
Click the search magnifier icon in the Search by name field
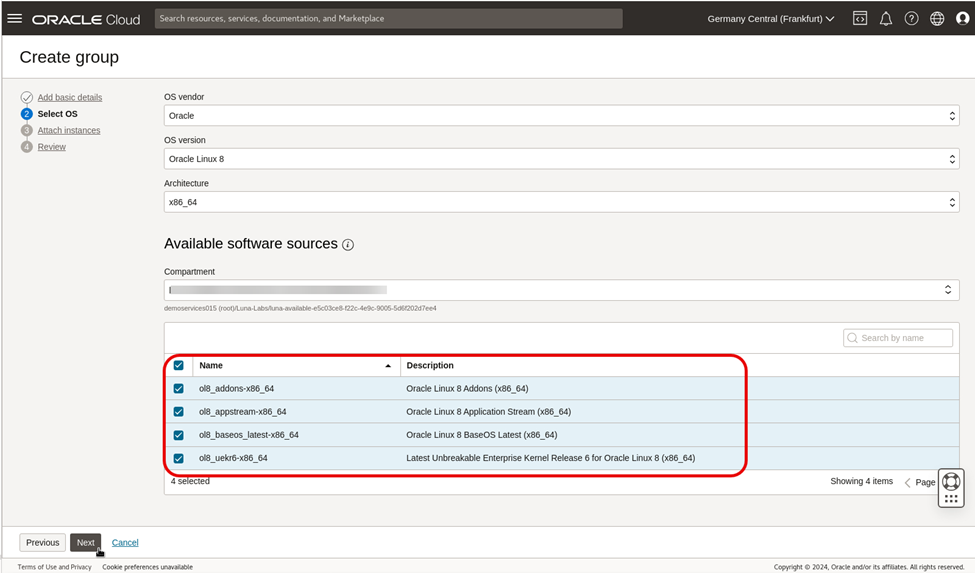(853, 338)
